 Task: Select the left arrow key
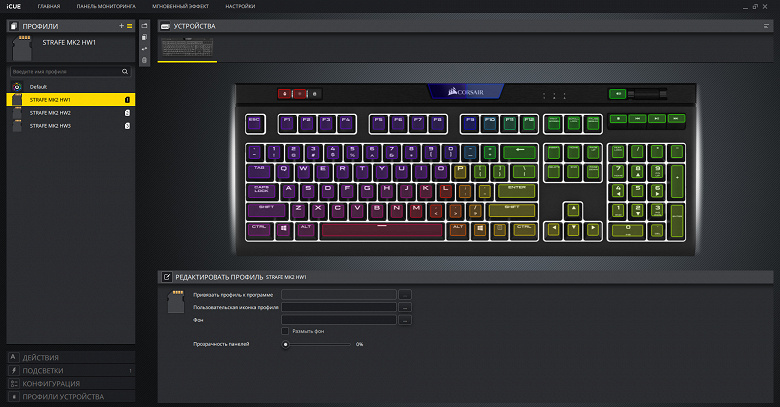[554, 229]
